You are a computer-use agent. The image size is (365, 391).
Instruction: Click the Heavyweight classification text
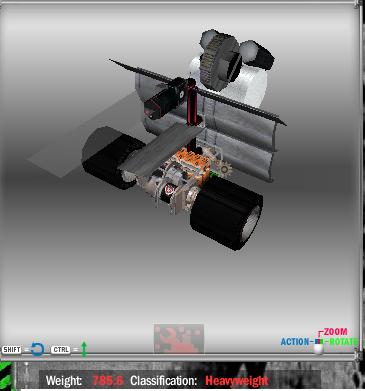tap(237, 381)
